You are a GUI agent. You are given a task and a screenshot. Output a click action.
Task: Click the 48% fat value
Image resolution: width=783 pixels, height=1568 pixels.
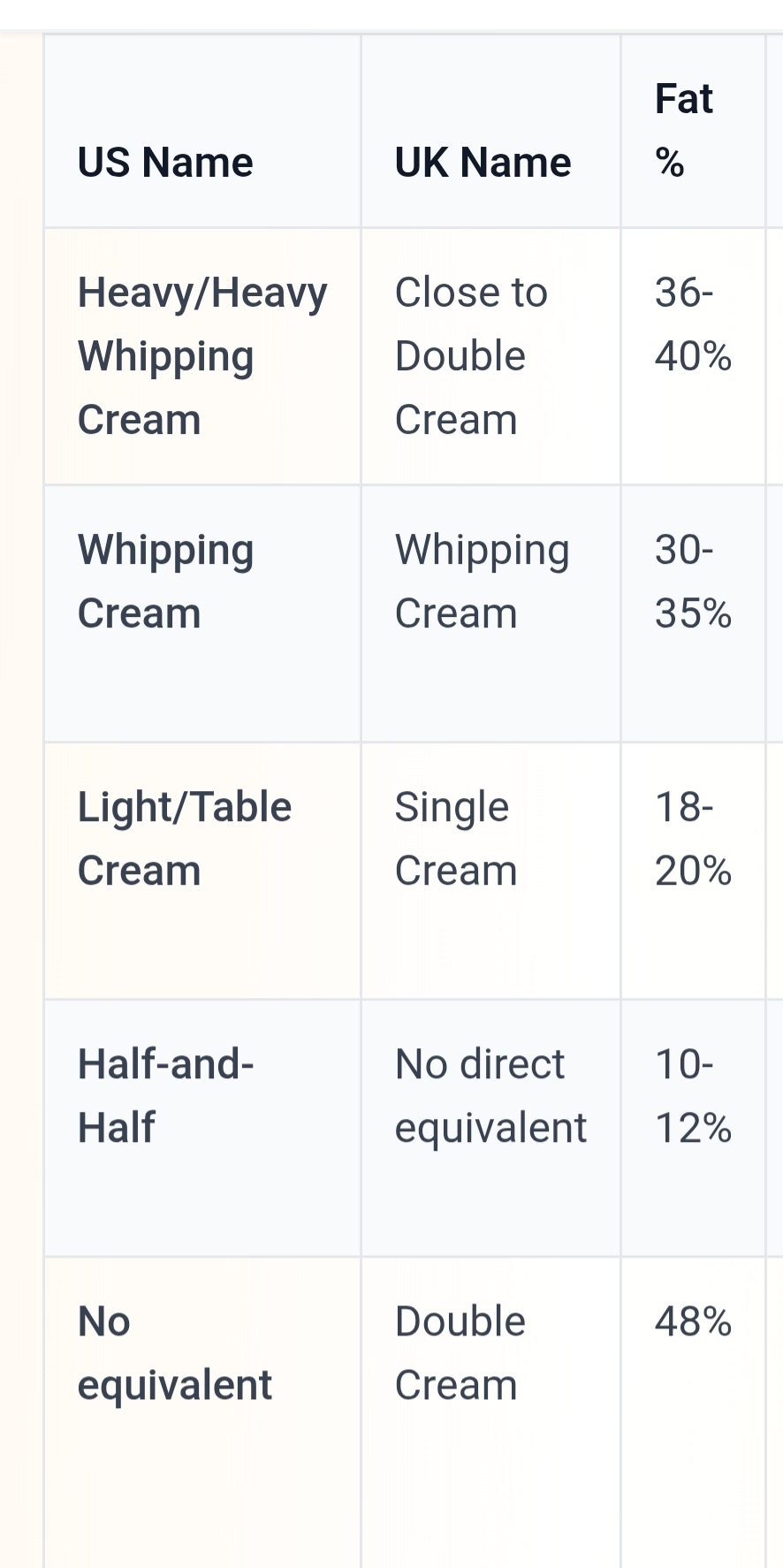(693, 1321)
